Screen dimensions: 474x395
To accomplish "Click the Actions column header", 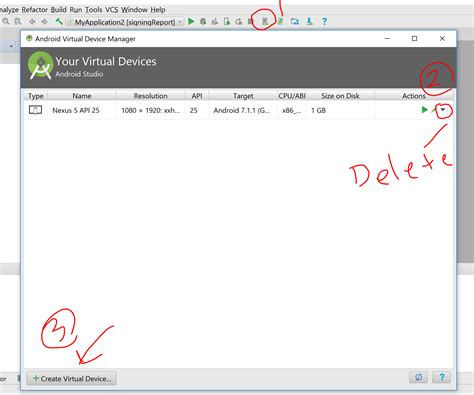I will point(414,96).
